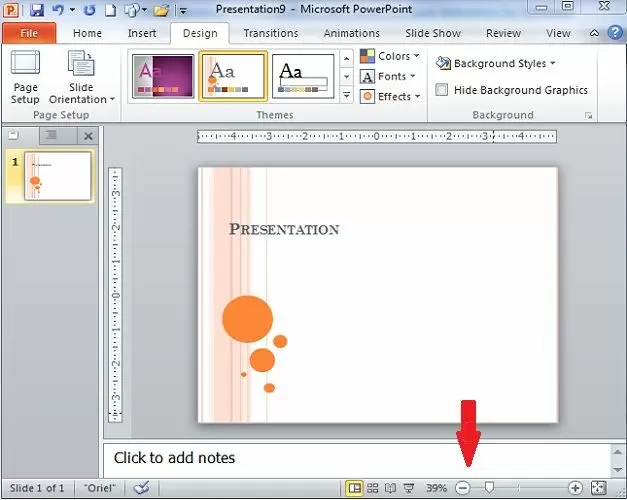Click the Save icon in Quick Access Toolbar
The height and width of the screenshot is (500, 627).
click(x=37, y=11)
